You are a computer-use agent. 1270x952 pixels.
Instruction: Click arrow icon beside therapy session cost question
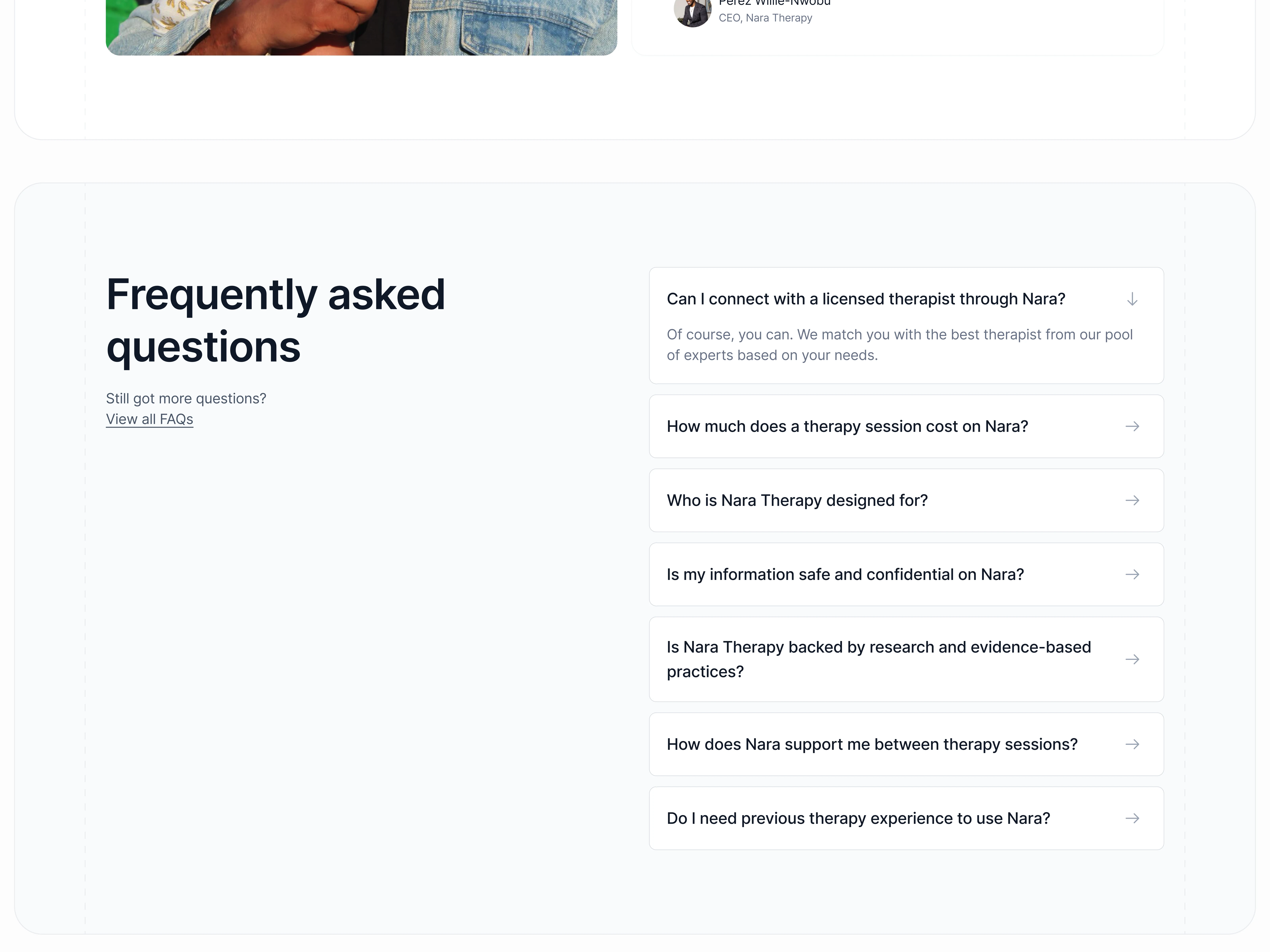[x=1132, y=426]
